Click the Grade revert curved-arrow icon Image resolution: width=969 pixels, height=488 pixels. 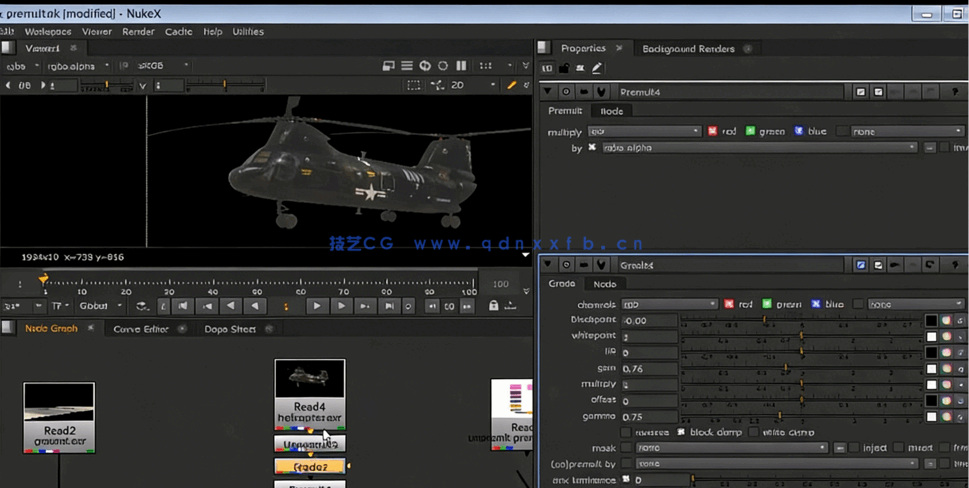coord(929,265)
